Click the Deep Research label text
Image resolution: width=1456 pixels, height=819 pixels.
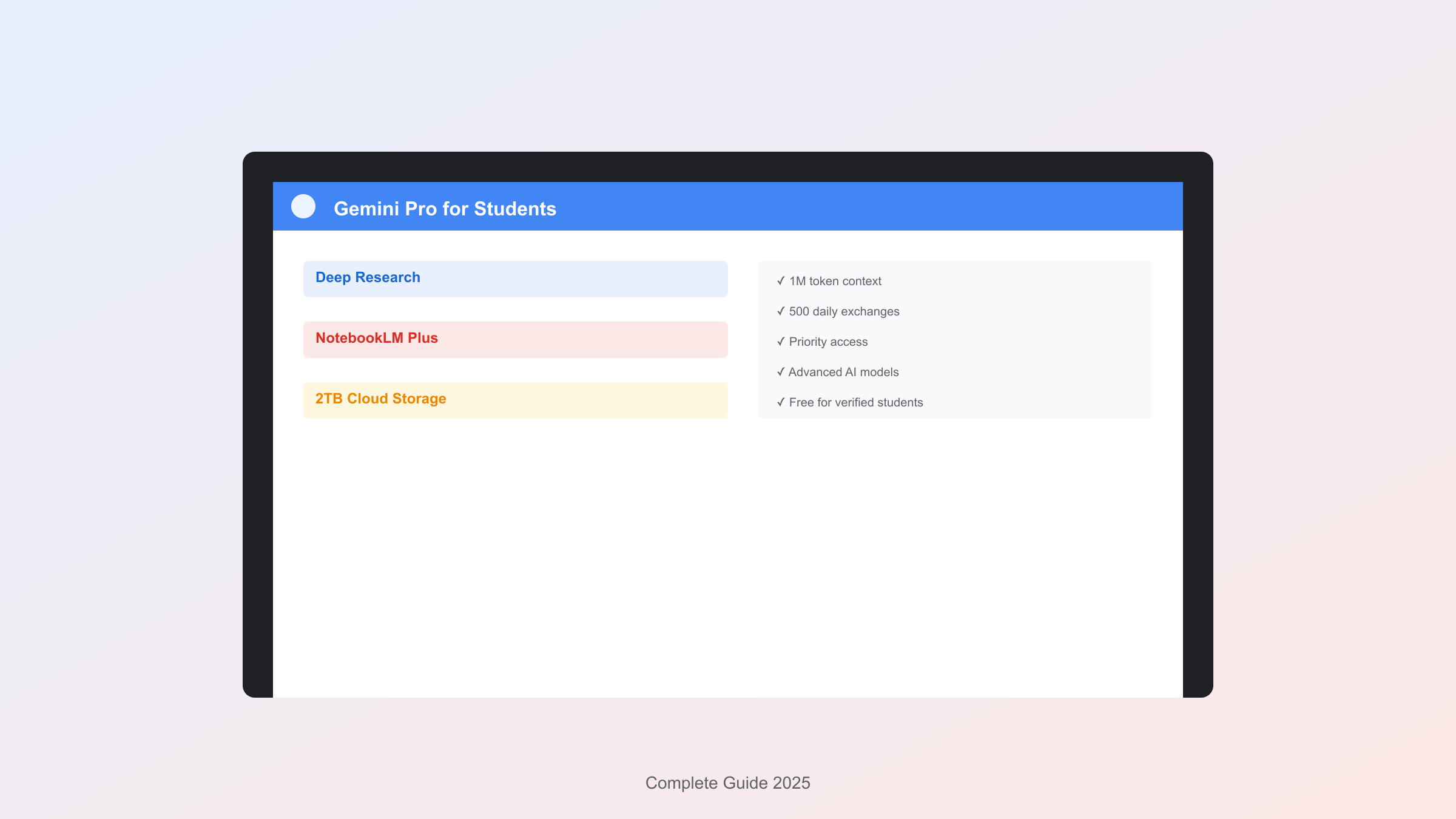click(367, 277)
